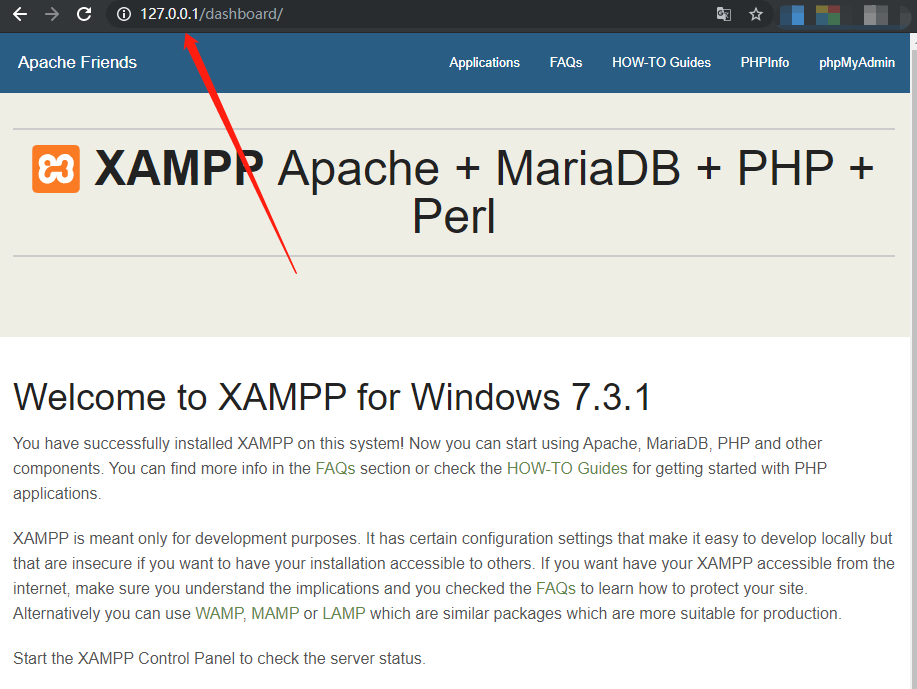Image resolution: width=917 pixels, height=689 pixels.
Task: Follow FAQs link about protecting your site
Action: [x=556, y=588]
